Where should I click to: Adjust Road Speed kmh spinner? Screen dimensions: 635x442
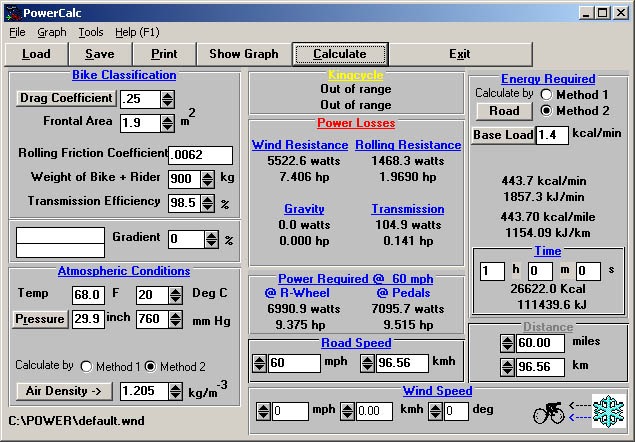(x=368, y=363)
